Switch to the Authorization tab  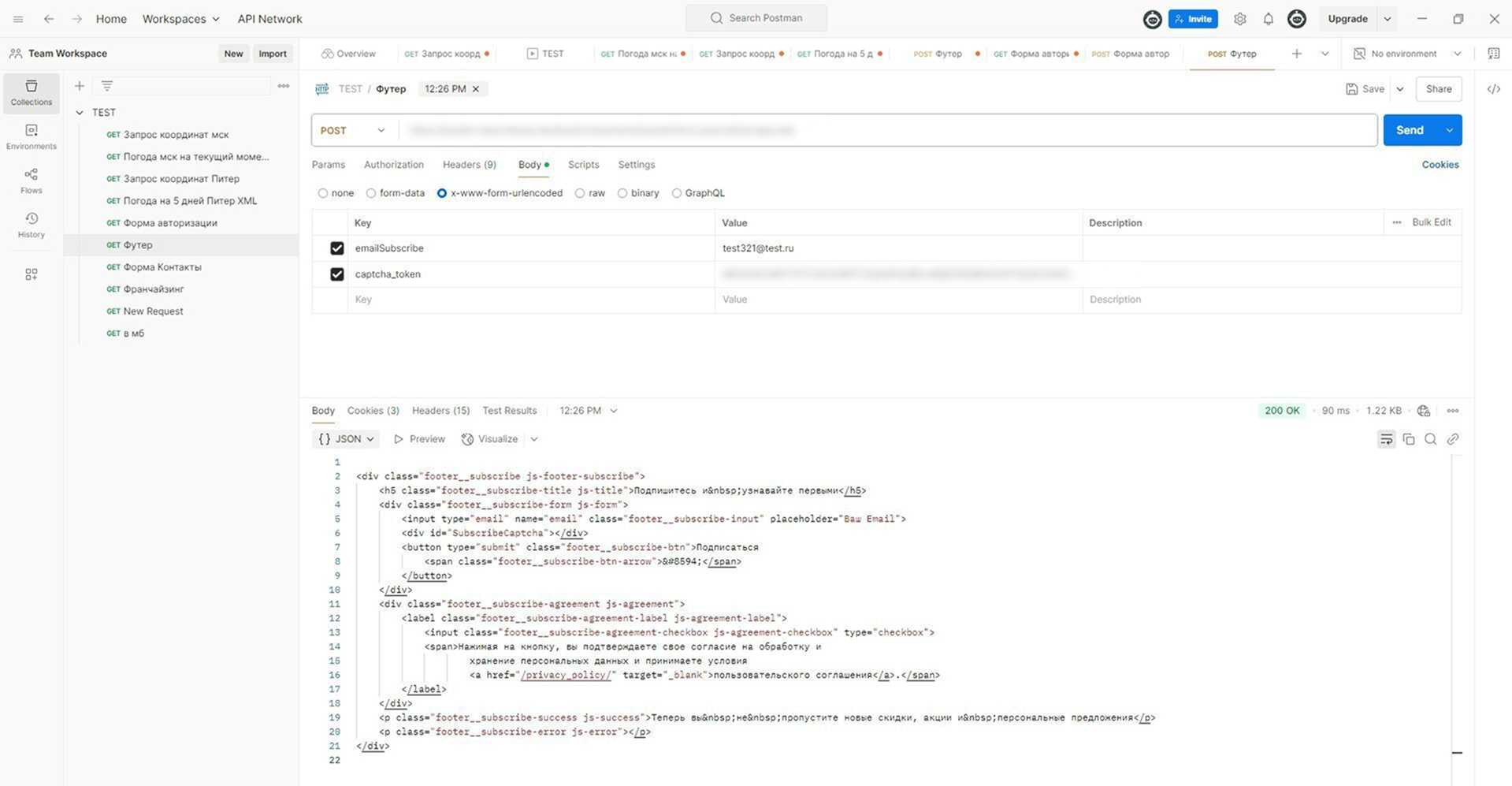(x=393, y=165)
